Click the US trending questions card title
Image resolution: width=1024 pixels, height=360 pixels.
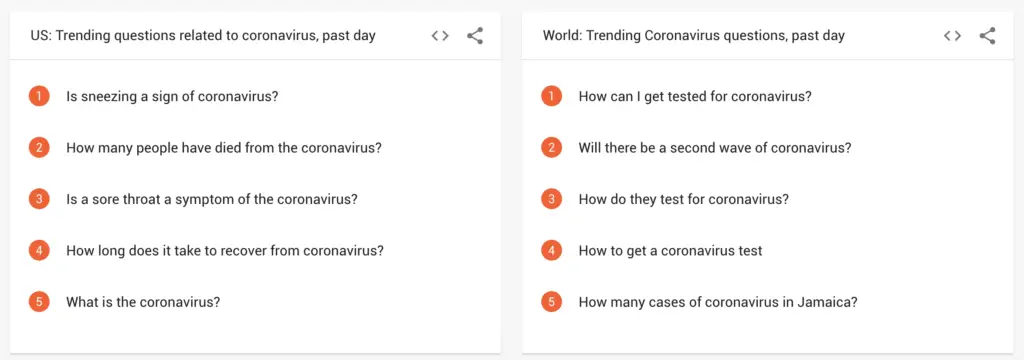203,36
